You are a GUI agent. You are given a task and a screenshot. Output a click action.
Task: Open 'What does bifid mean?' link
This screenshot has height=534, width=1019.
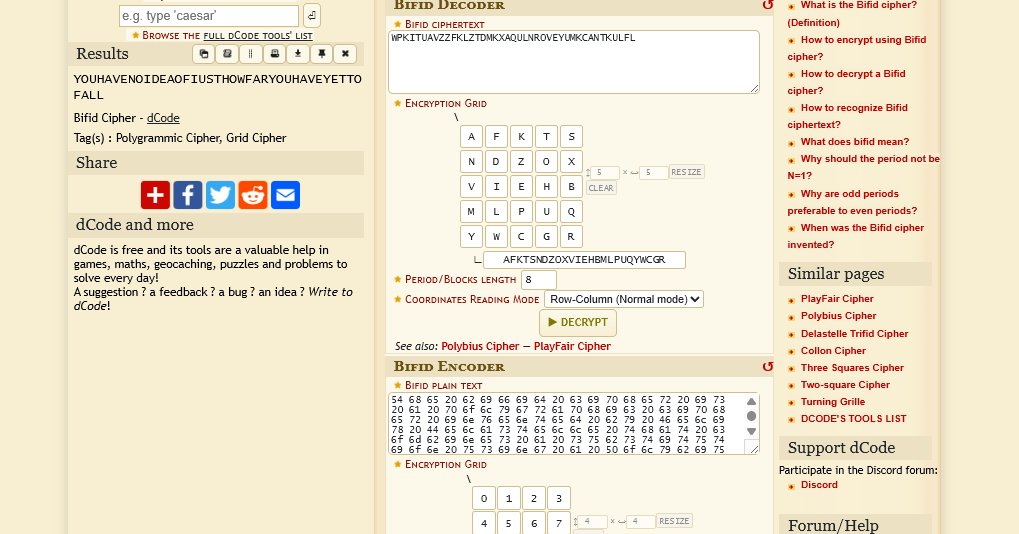coord(855,142)
